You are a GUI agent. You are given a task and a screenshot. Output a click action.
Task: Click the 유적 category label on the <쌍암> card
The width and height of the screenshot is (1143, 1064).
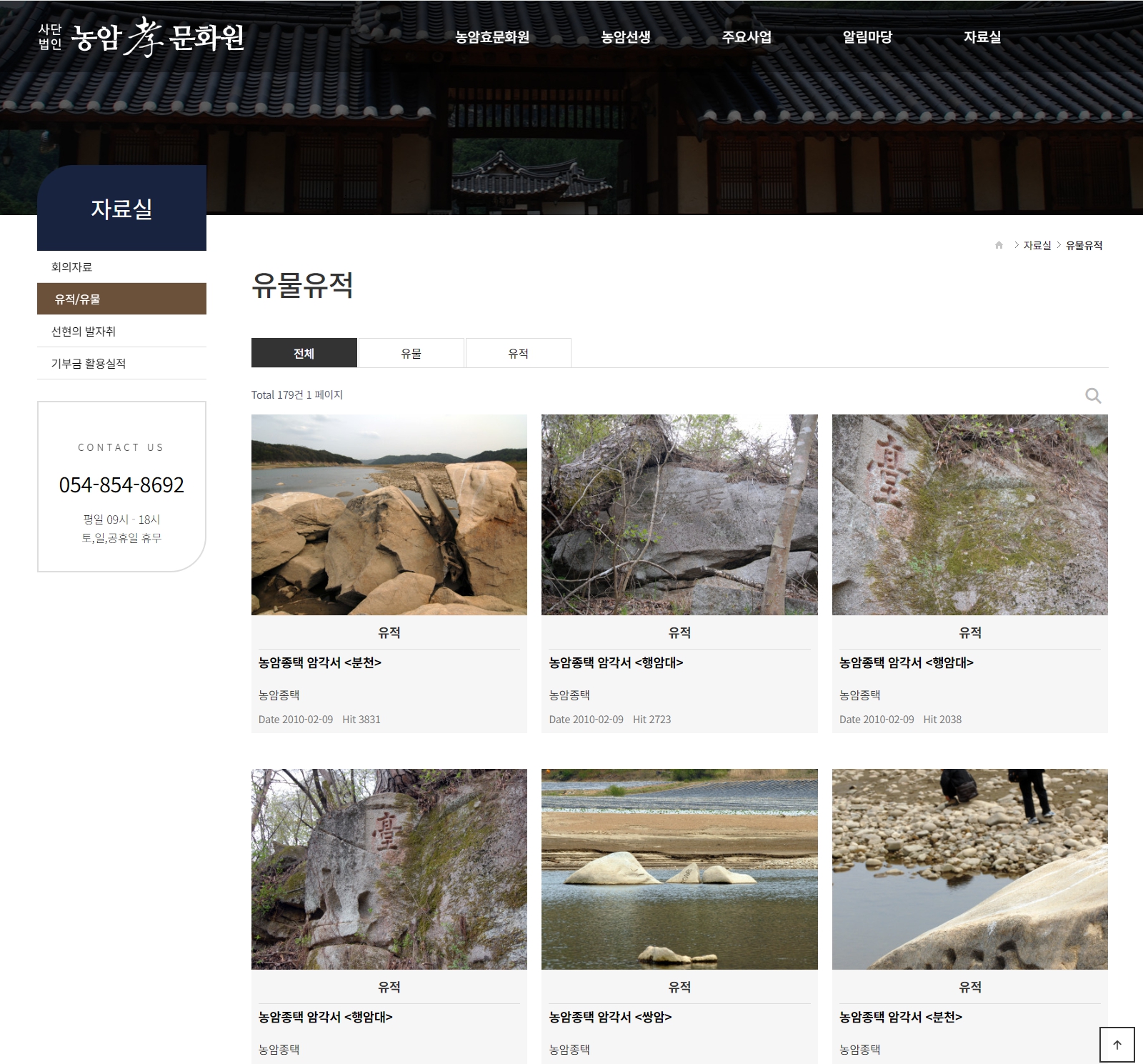point(679,987)
